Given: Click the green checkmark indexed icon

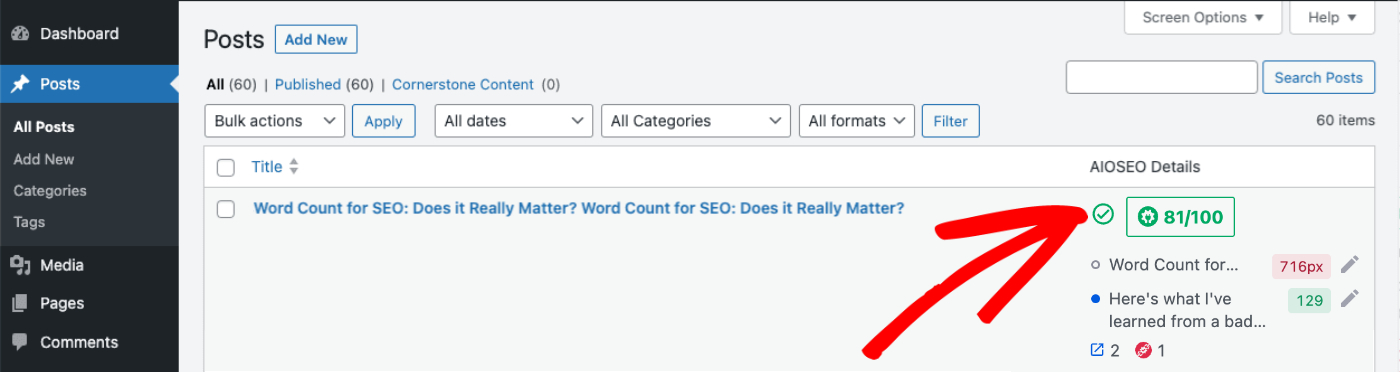Looking at the screenshot, I should [x=1103, y=214].
